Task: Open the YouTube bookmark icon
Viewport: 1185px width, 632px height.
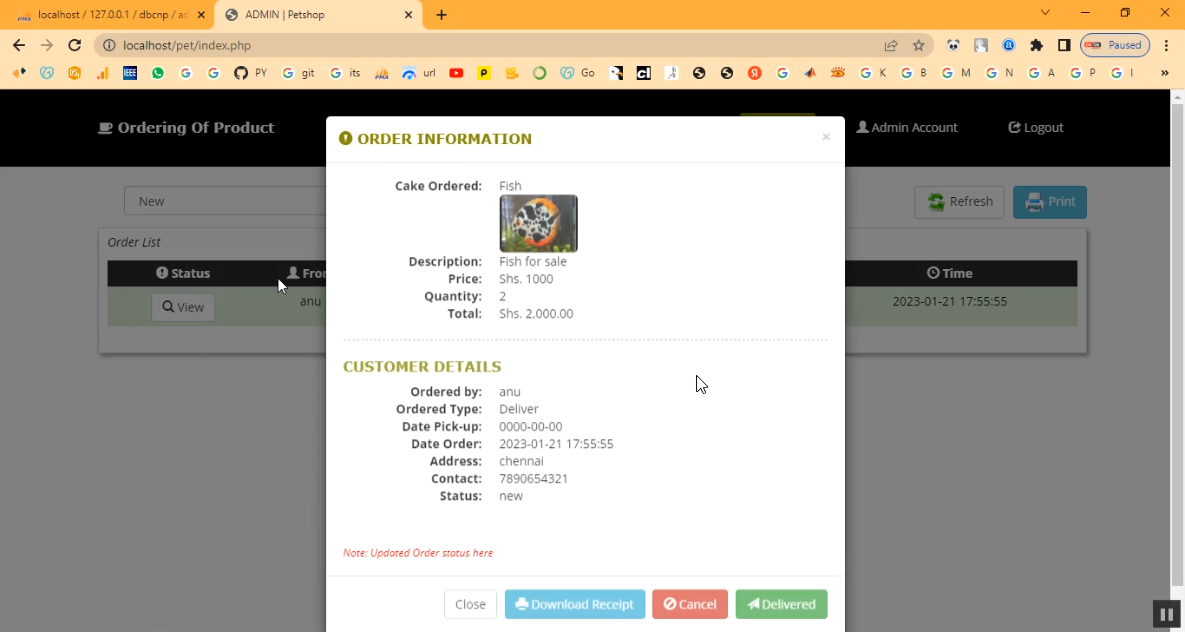Action: (456, 73)
